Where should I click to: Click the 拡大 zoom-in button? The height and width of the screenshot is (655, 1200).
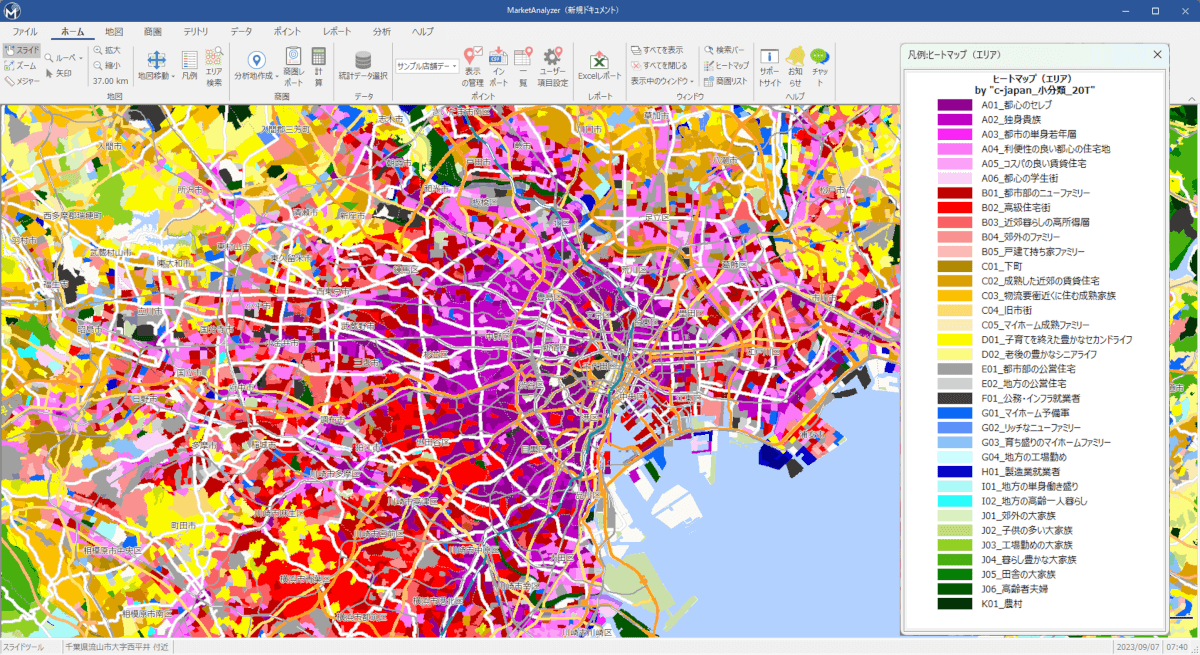pyautogui.click(x=108, y=49)
